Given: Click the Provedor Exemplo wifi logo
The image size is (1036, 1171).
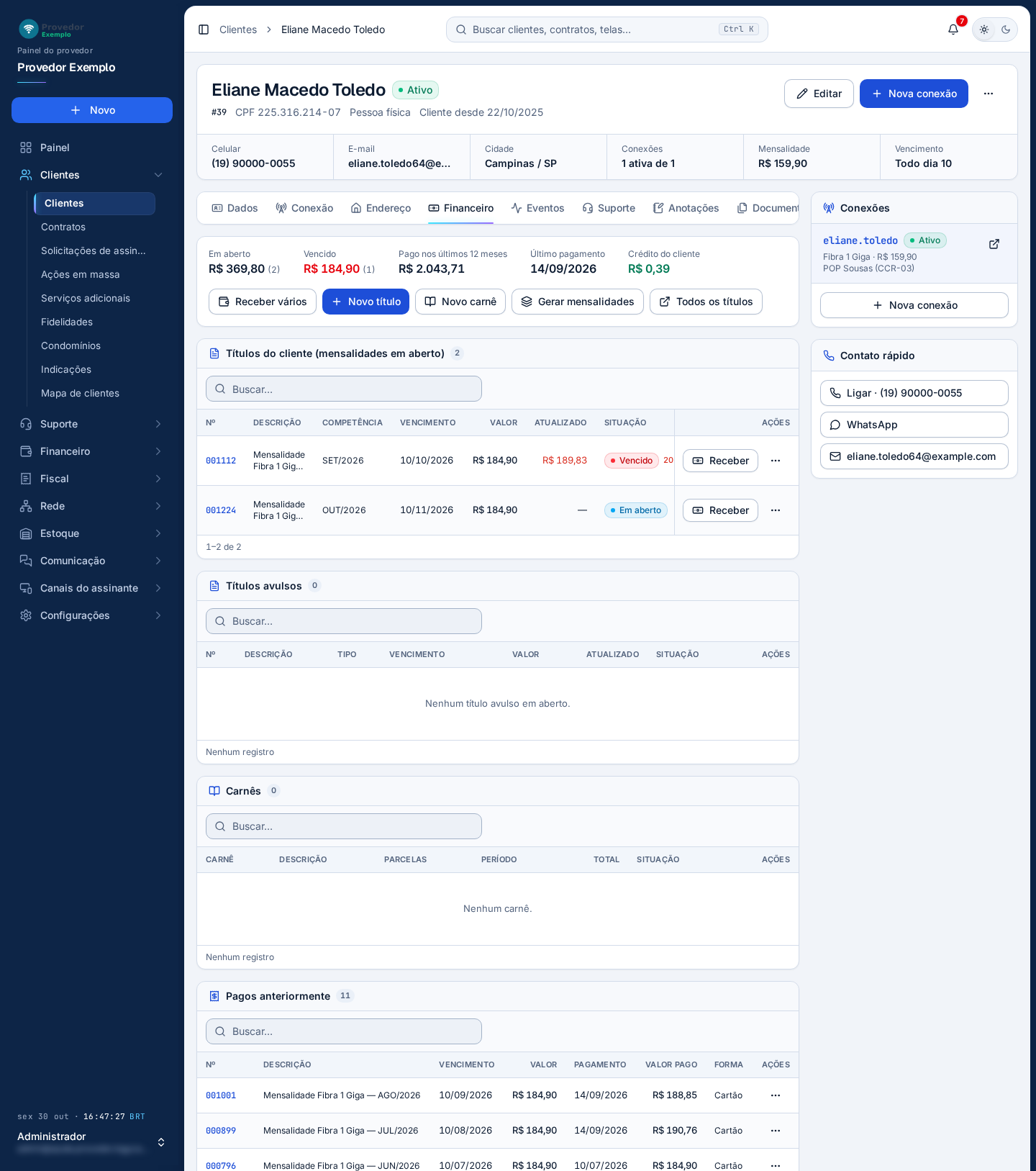Looking at the screenshot, I should click(x=29, y=29).
